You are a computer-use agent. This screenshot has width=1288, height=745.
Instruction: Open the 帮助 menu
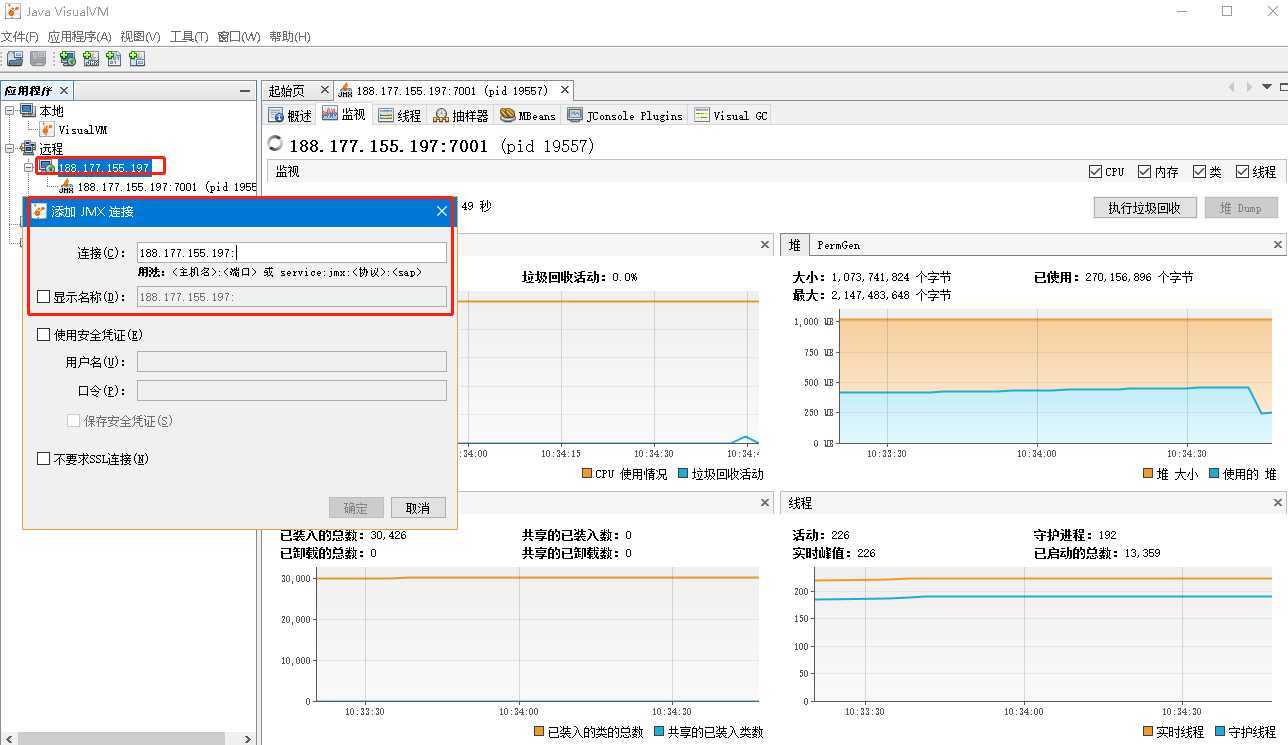290,36
